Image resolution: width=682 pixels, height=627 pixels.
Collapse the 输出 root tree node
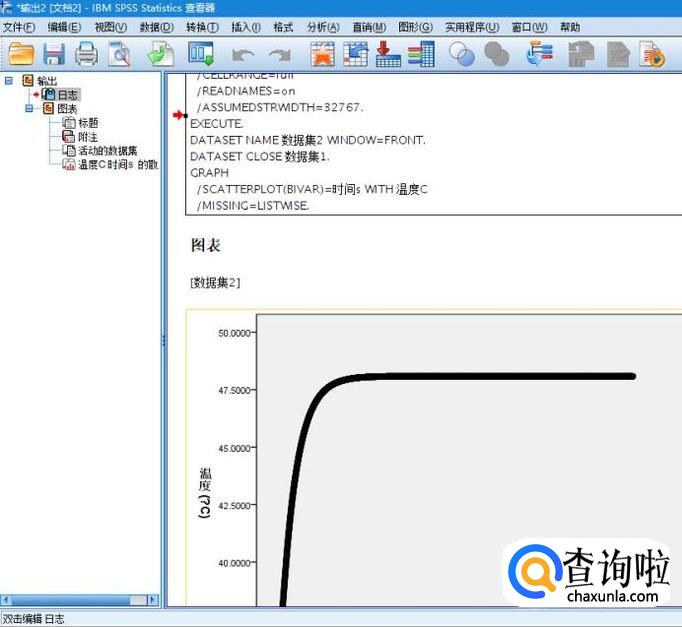(9, 80)
